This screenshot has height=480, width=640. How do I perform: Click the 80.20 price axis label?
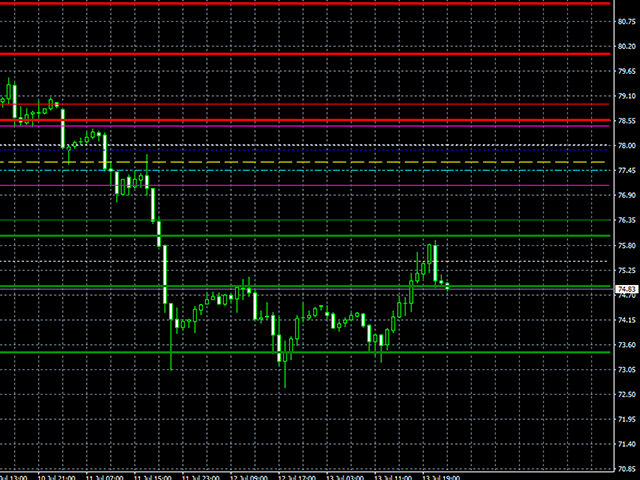627,47
